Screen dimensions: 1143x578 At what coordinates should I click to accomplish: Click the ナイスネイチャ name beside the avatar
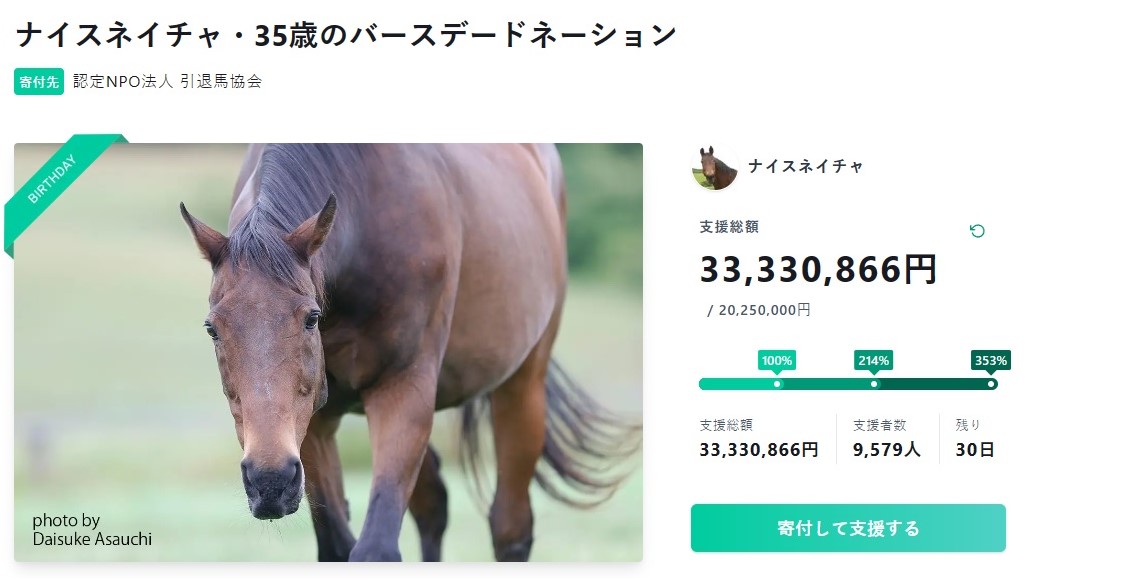click(x=806, y=167)
